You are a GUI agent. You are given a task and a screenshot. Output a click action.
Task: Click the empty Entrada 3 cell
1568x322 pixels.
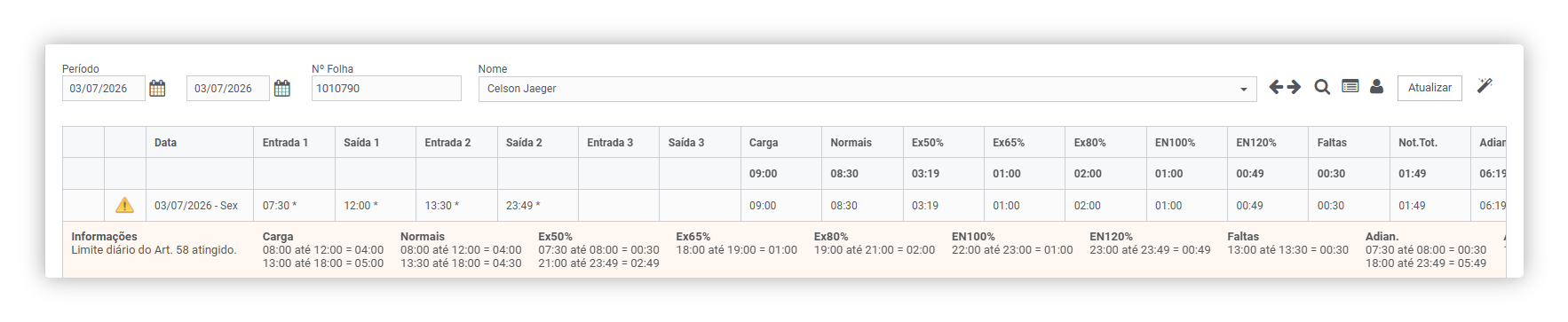[619, 206]
